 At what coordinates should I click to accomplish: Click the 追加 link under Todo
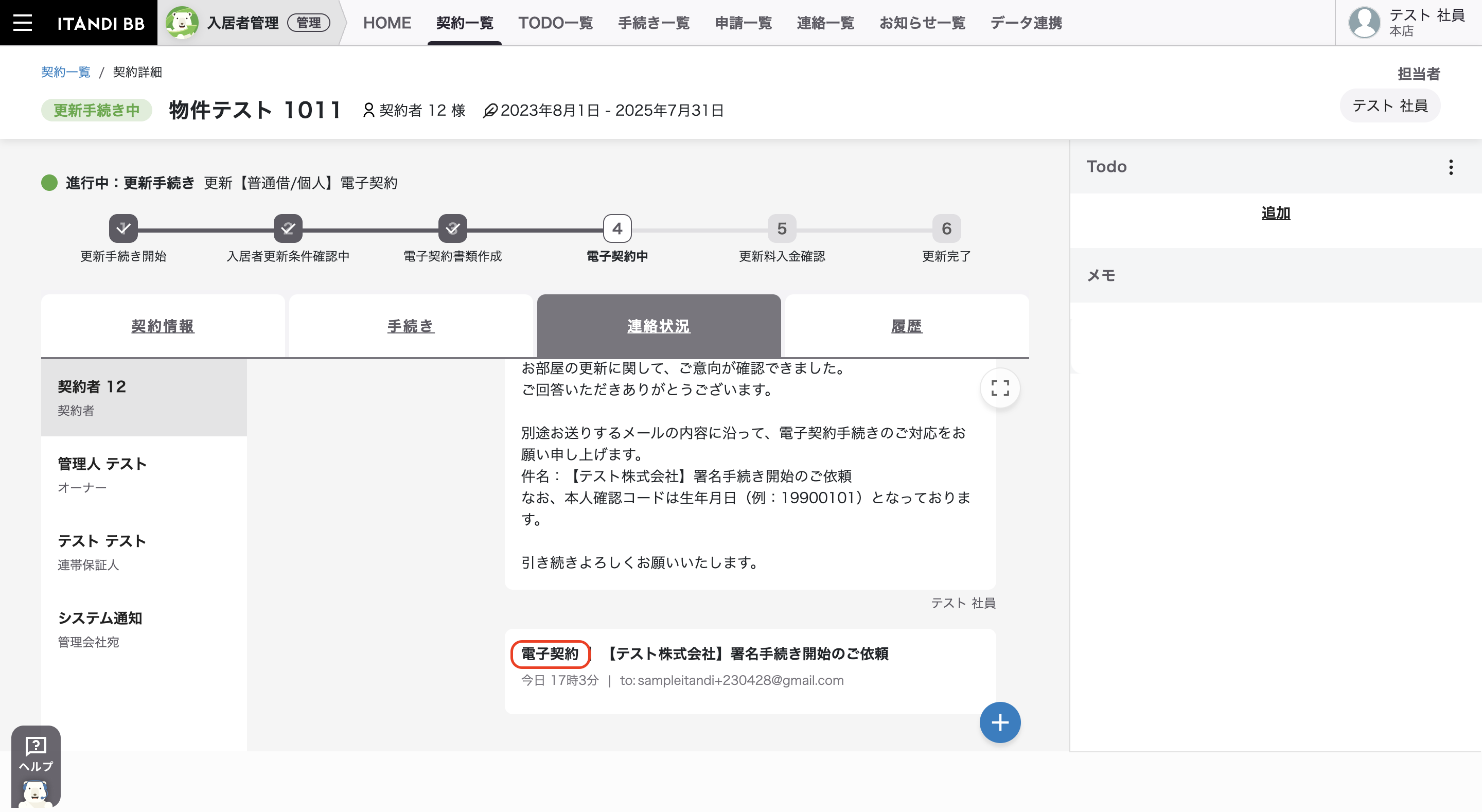1276,213
